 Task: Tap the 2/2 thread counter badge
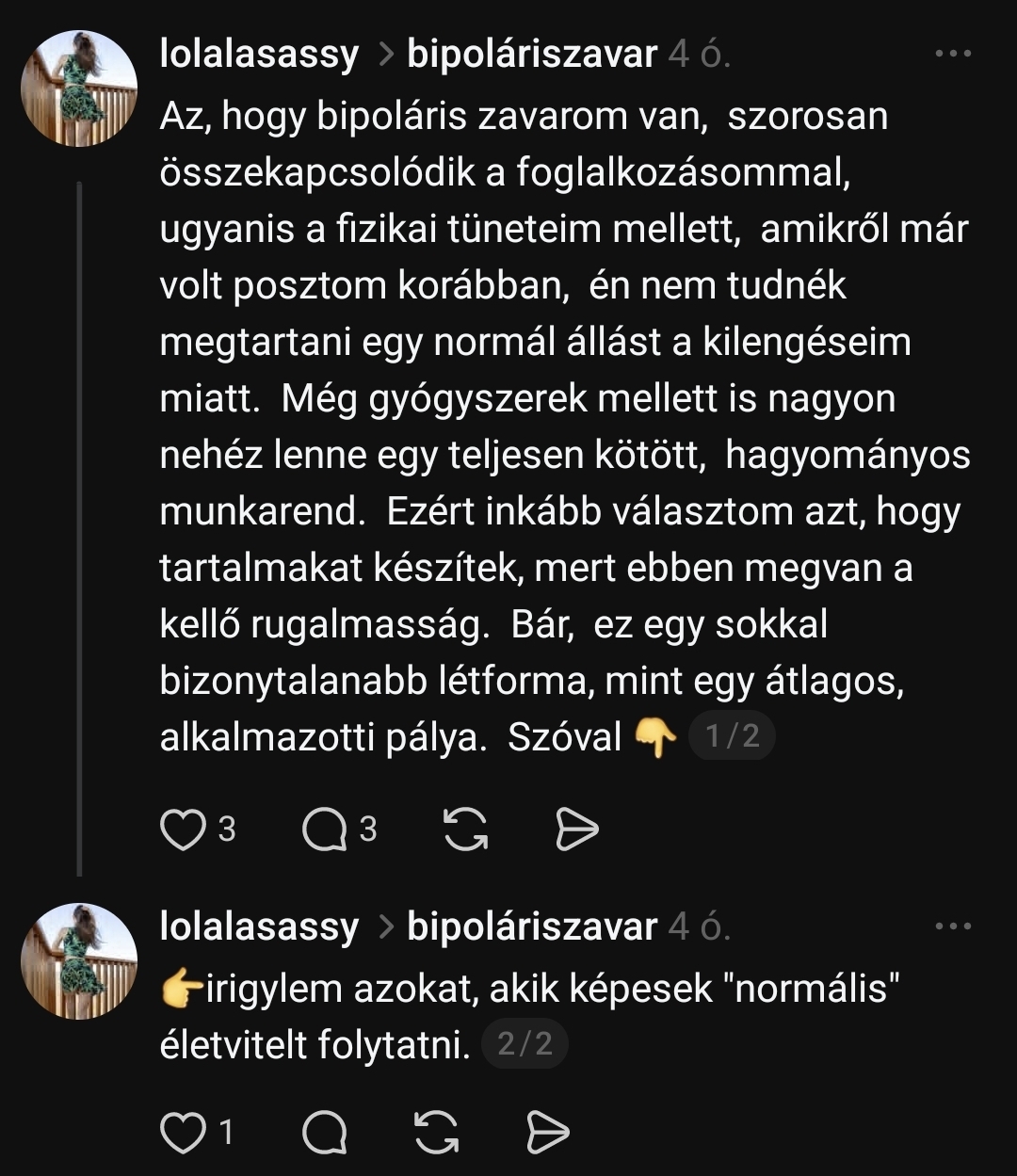pos(525,1044)
